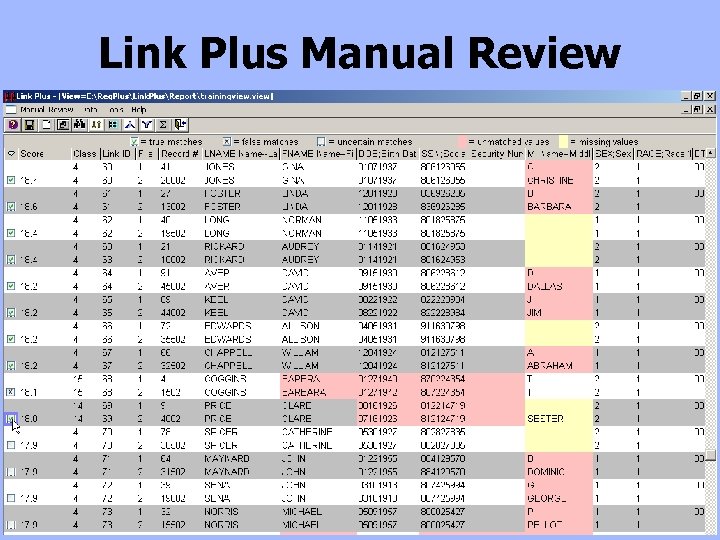Click the exit door toolbar icon
This screenshot has width=720, height=540.
click(x=180, y=125)
